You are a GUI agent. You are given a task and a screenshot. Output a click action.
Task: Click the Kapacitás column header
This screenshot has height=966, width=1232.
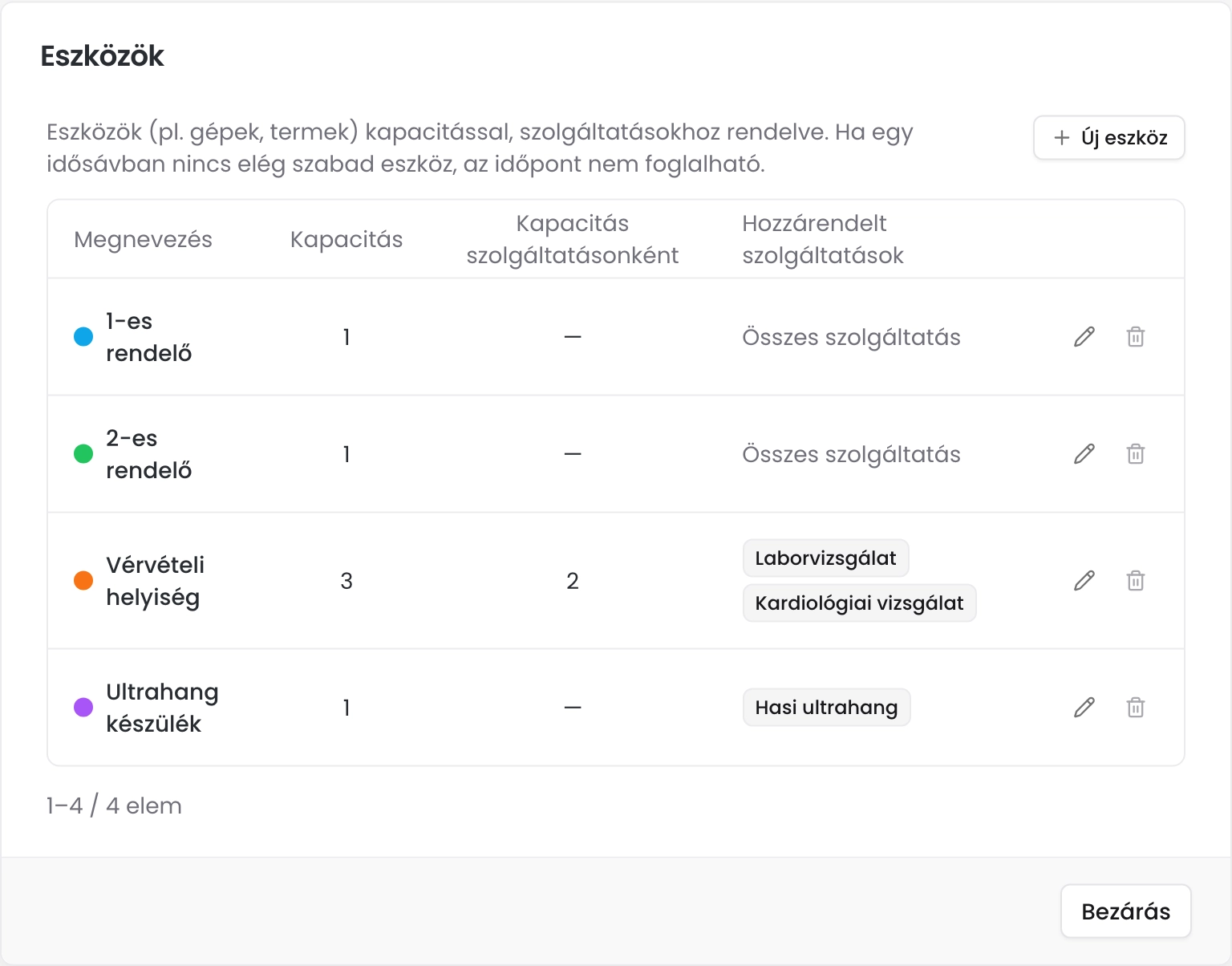tap(346, 240)
